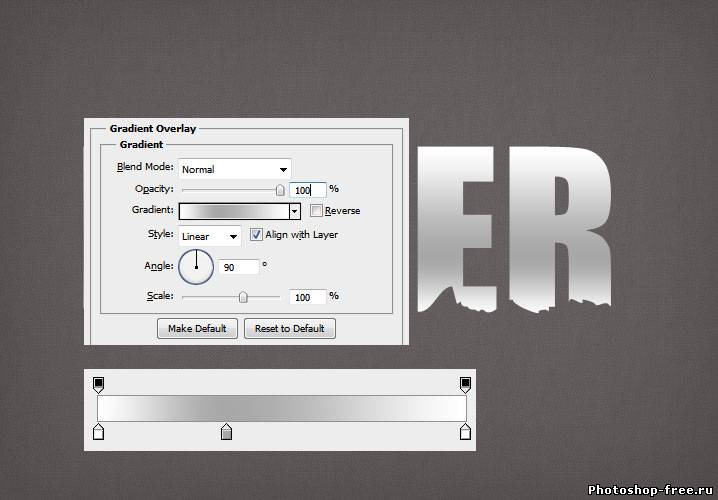The width and height of the screenshot is (718, 500).
Task: Click the Angle dial control
Action: pyautogui.click(x=197, y=266)
